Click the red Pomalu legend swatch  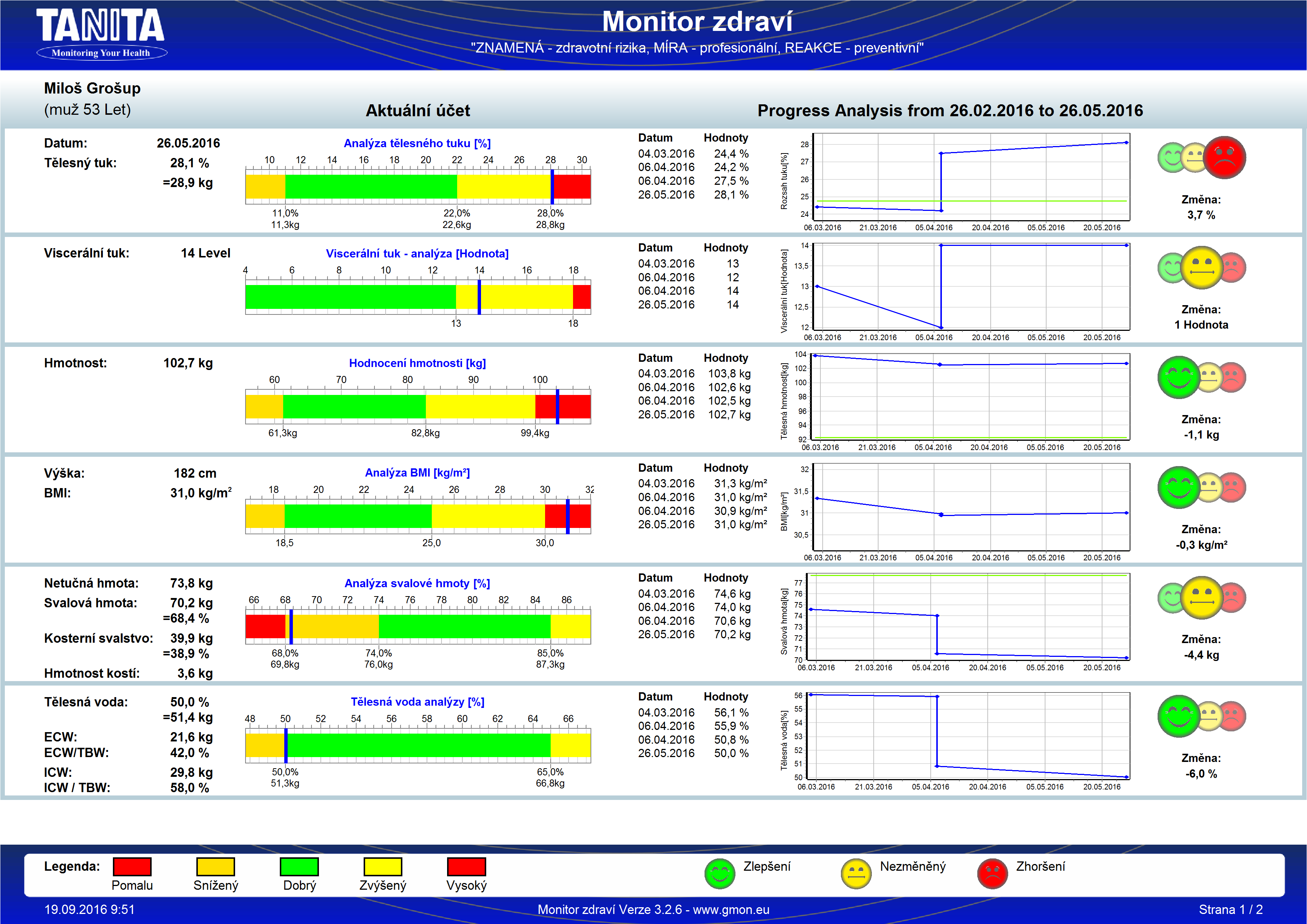132,867
